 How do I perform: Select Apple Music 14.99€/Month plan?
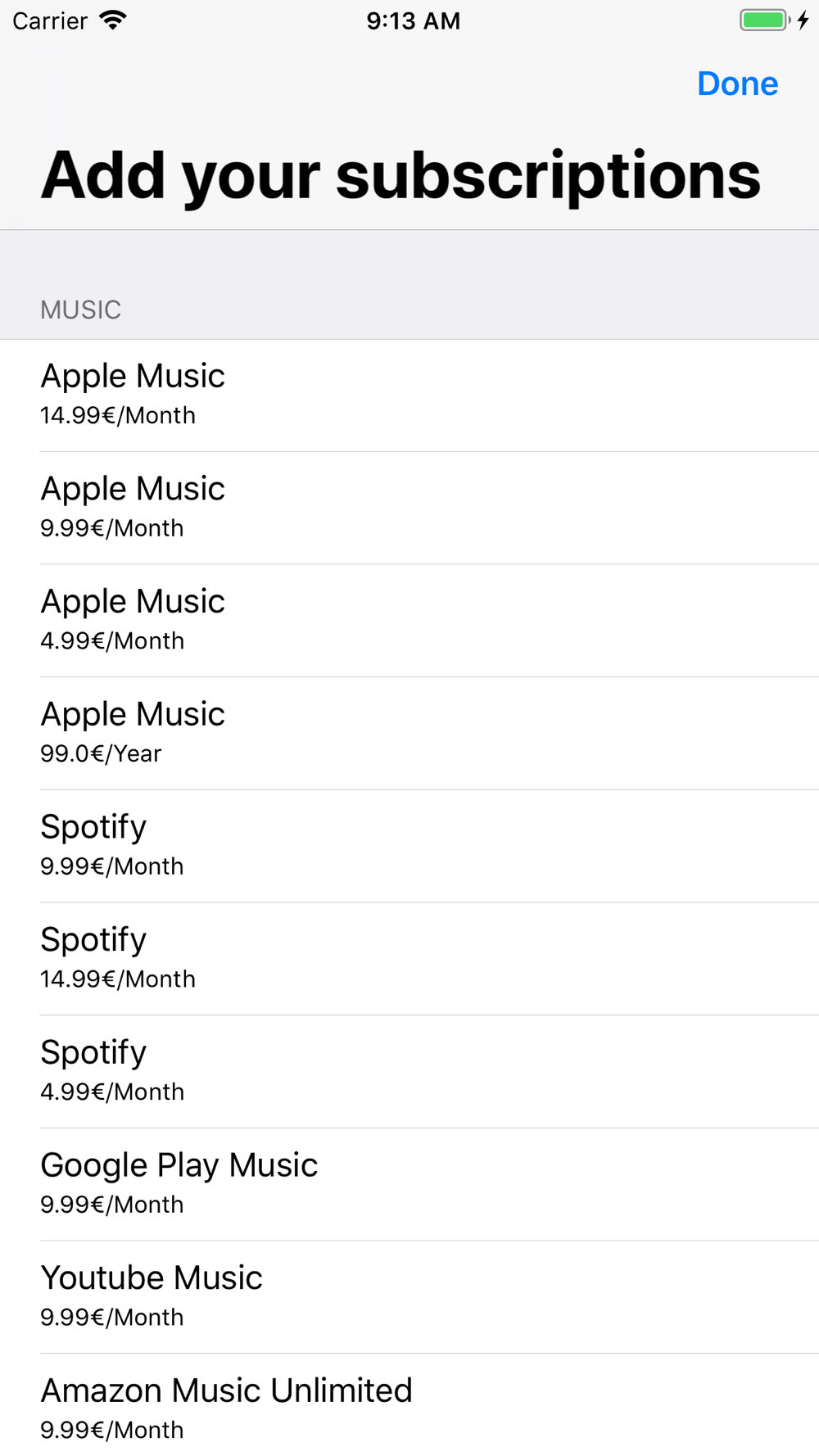(409, 396)
